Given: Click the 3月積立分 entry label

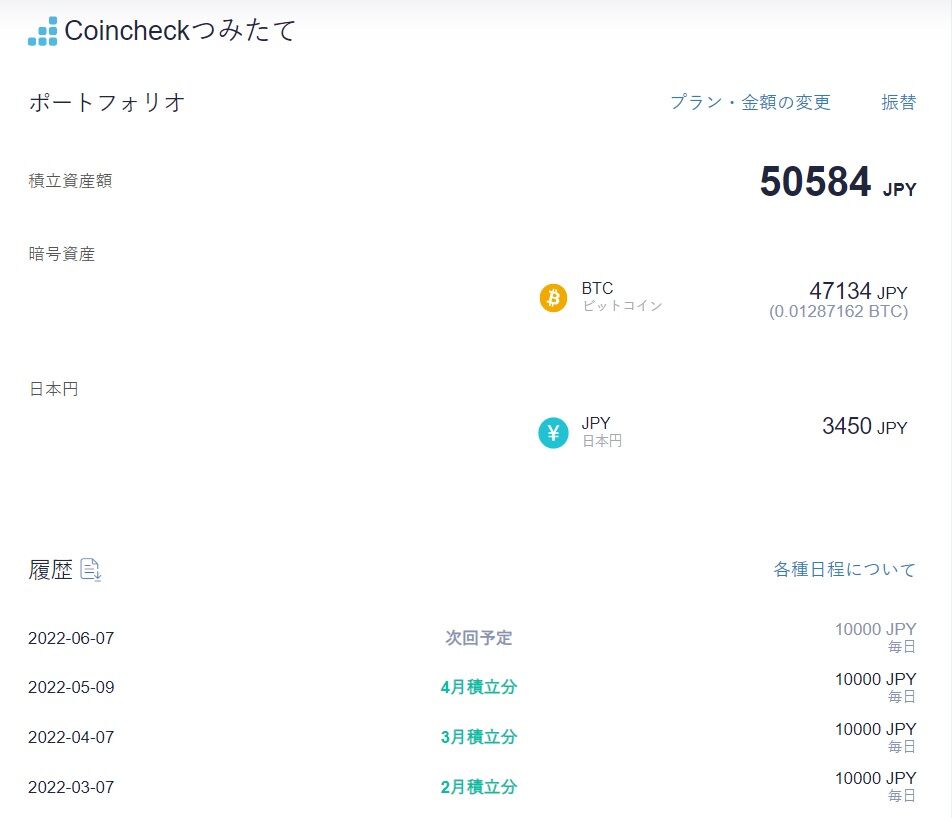Looking at the screenshot, I should [478, 737].
